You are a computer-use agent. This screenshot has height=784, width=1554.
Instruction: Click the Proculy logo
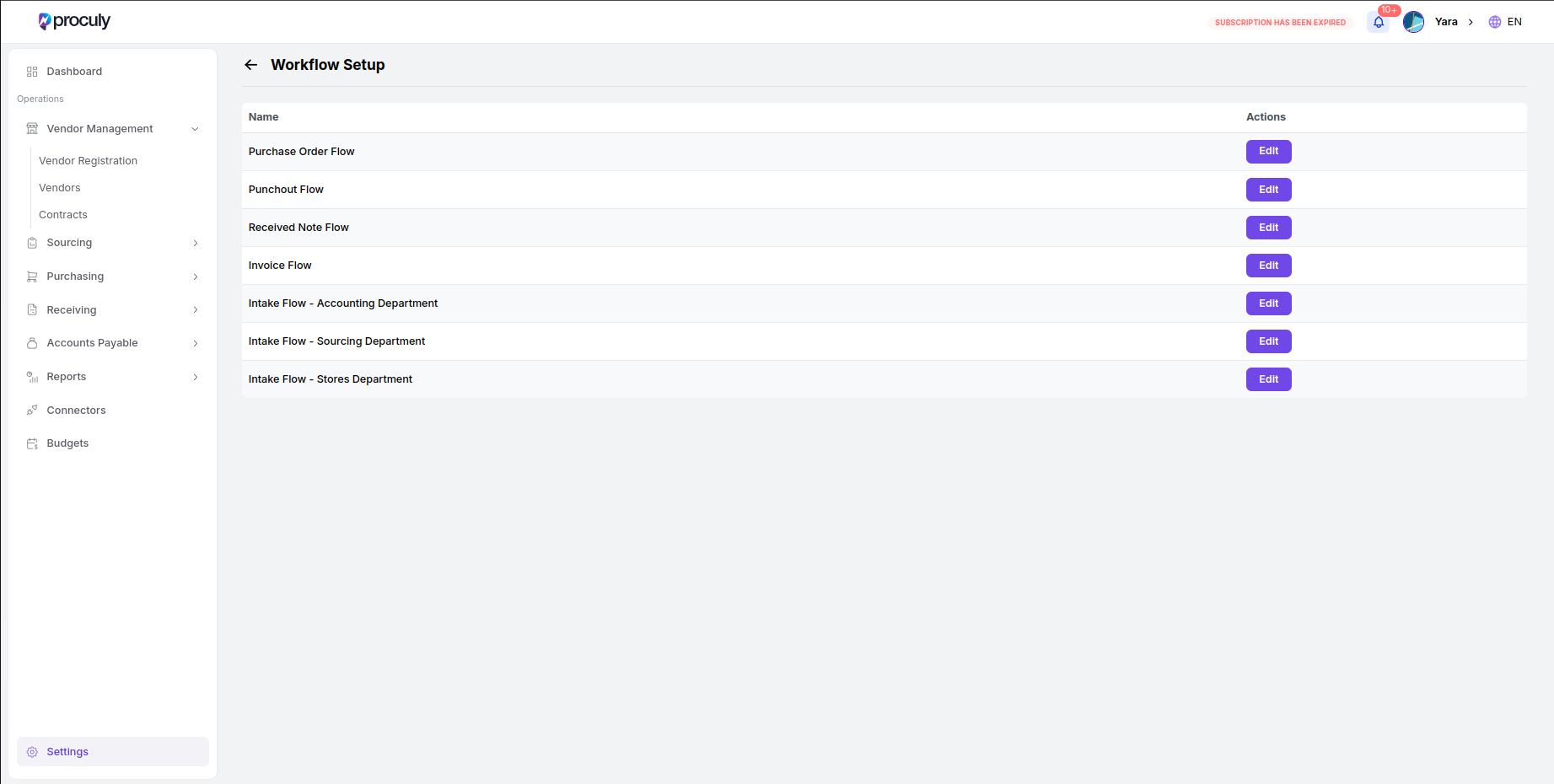tap(74, 21)
